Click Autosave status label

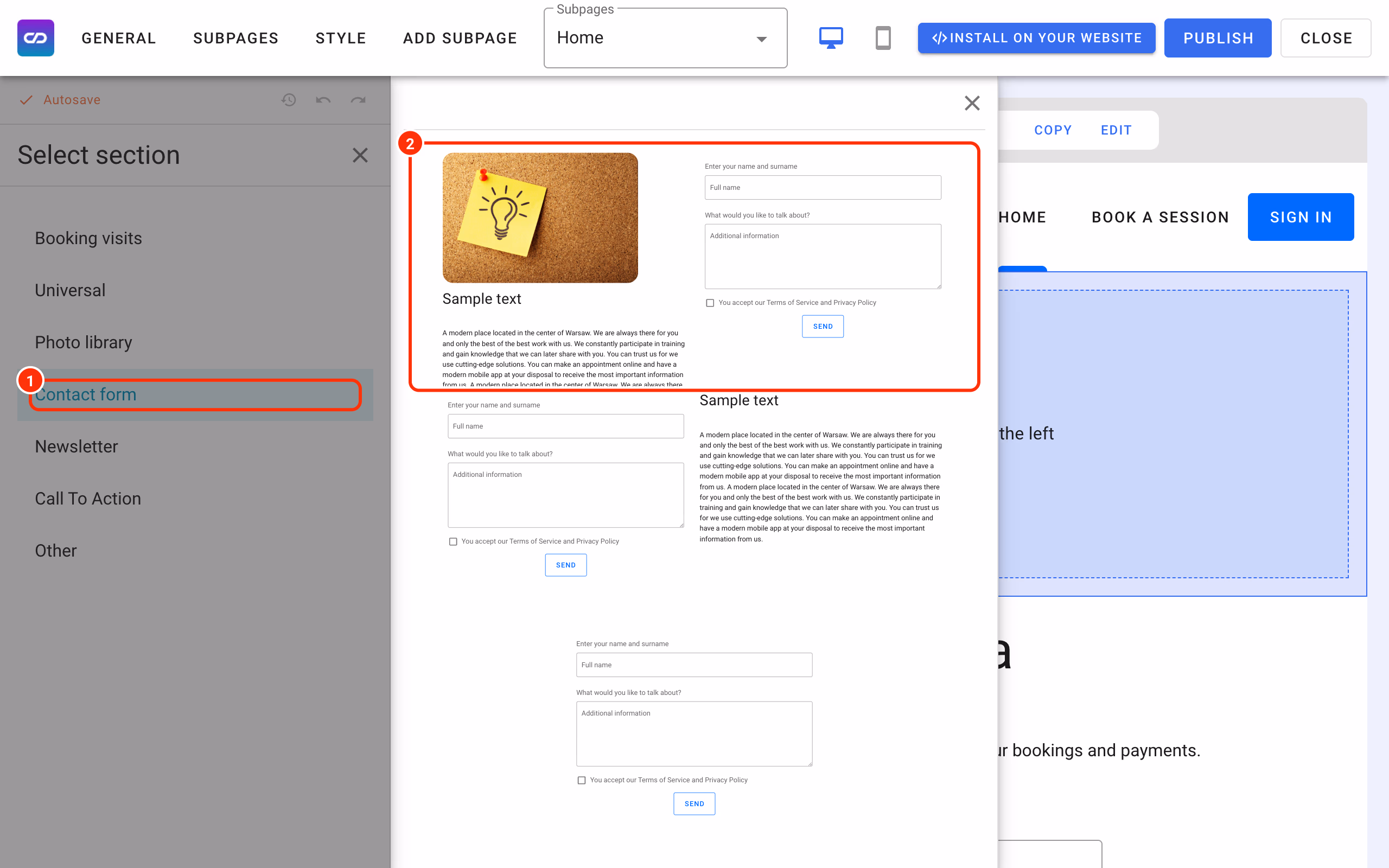[x=72, y=100]
